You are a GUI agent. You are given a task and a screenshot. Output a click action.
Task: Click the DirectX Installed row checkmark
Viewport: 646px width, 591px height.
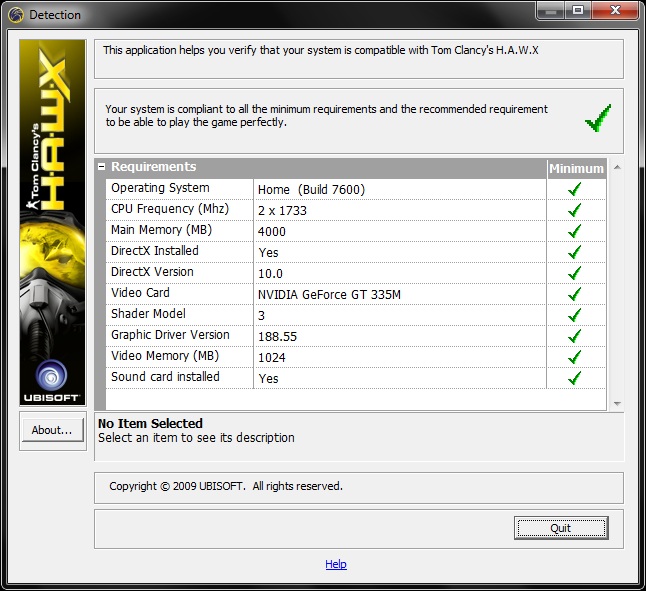[x=574, y=252]
